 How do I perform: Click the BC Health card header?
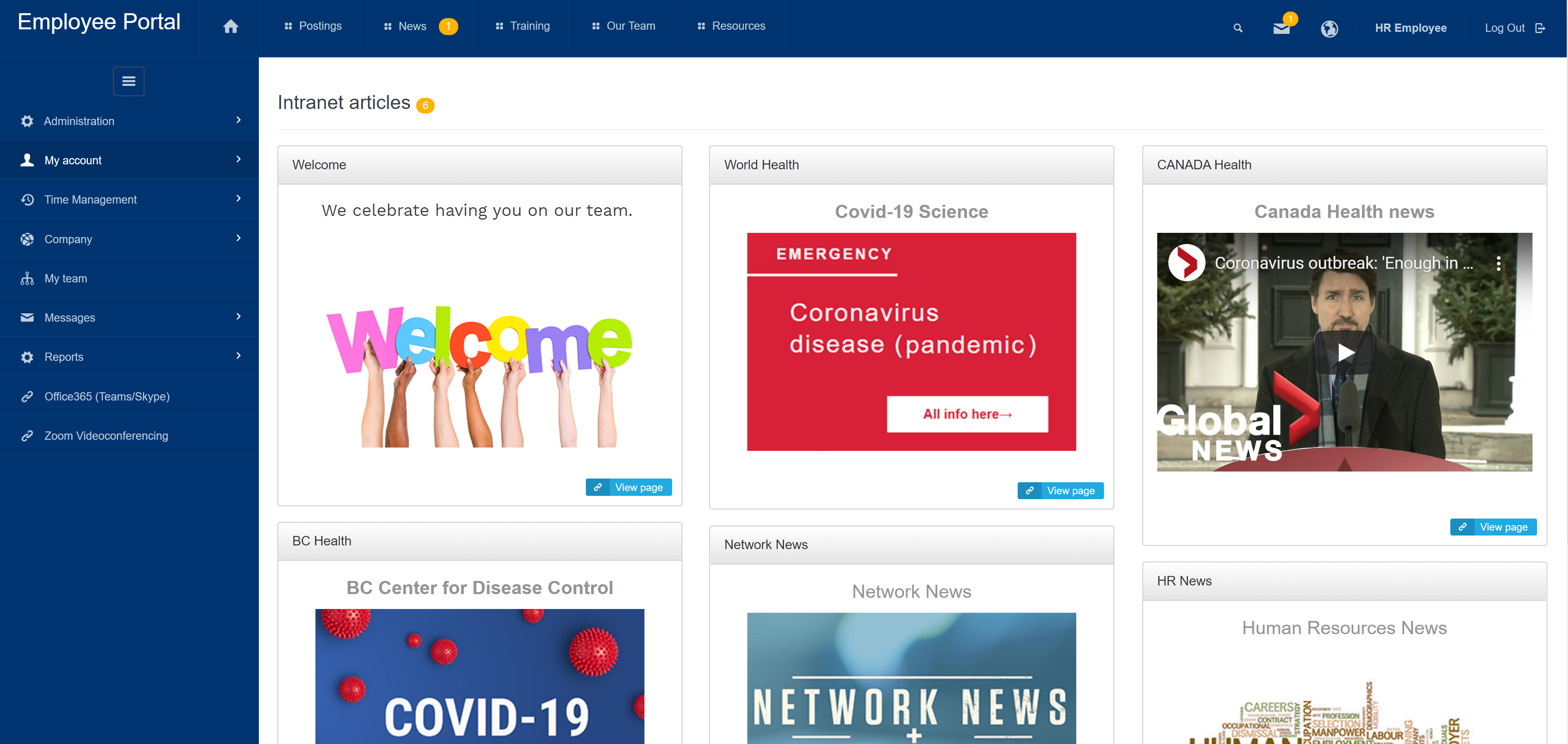pyautogui.click(x=480, y=541)
